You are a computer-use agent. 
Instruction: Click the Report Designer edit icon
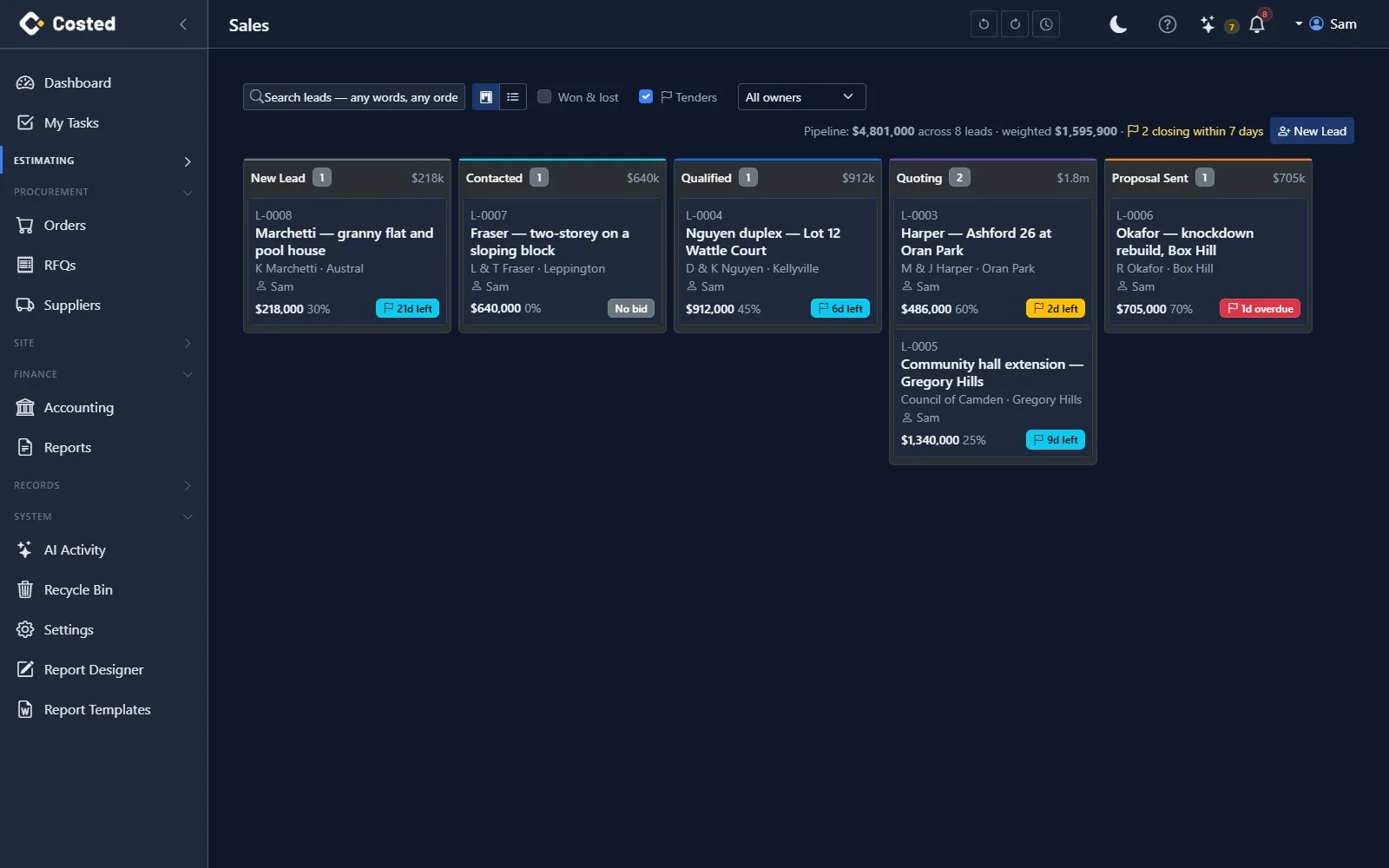[x=25, y=670]
